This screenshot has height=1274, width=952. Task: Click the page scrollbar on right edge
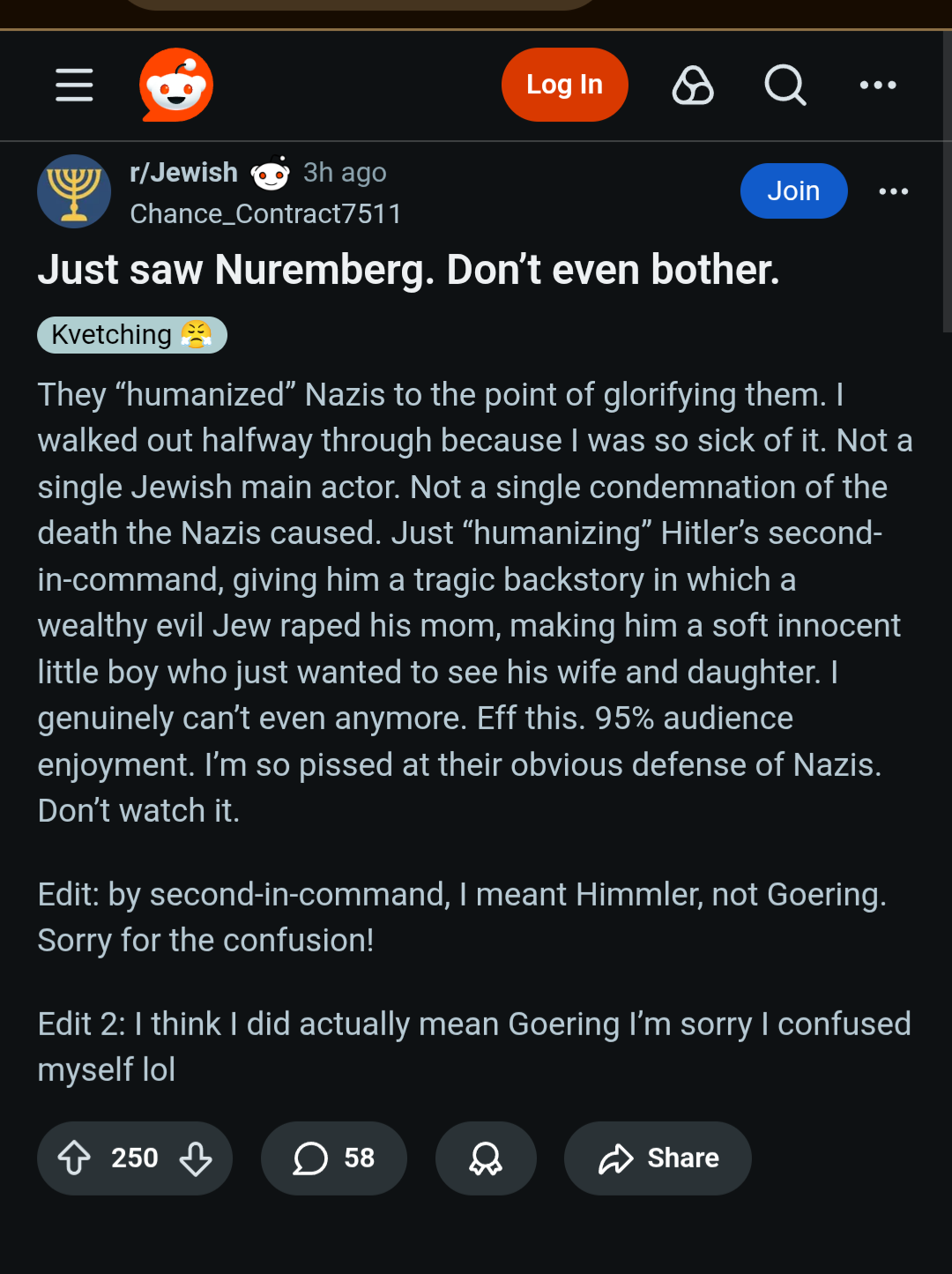[x=947, y=176]
